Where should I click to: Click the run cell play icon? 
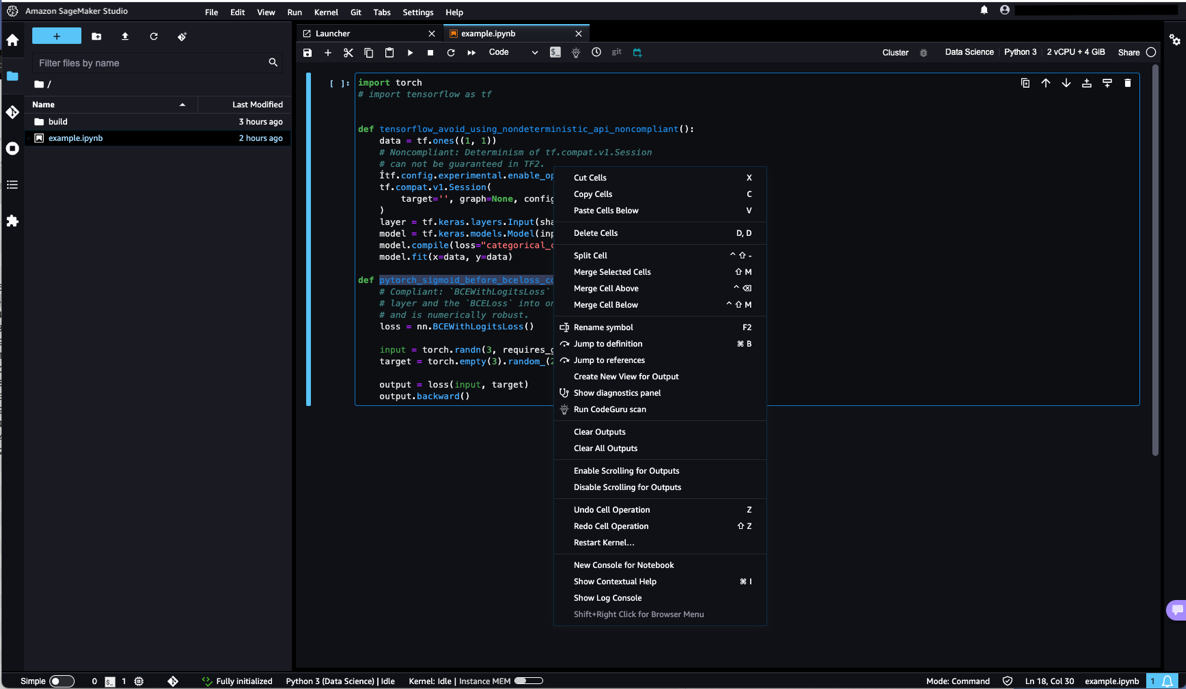(x=410, y=53)
